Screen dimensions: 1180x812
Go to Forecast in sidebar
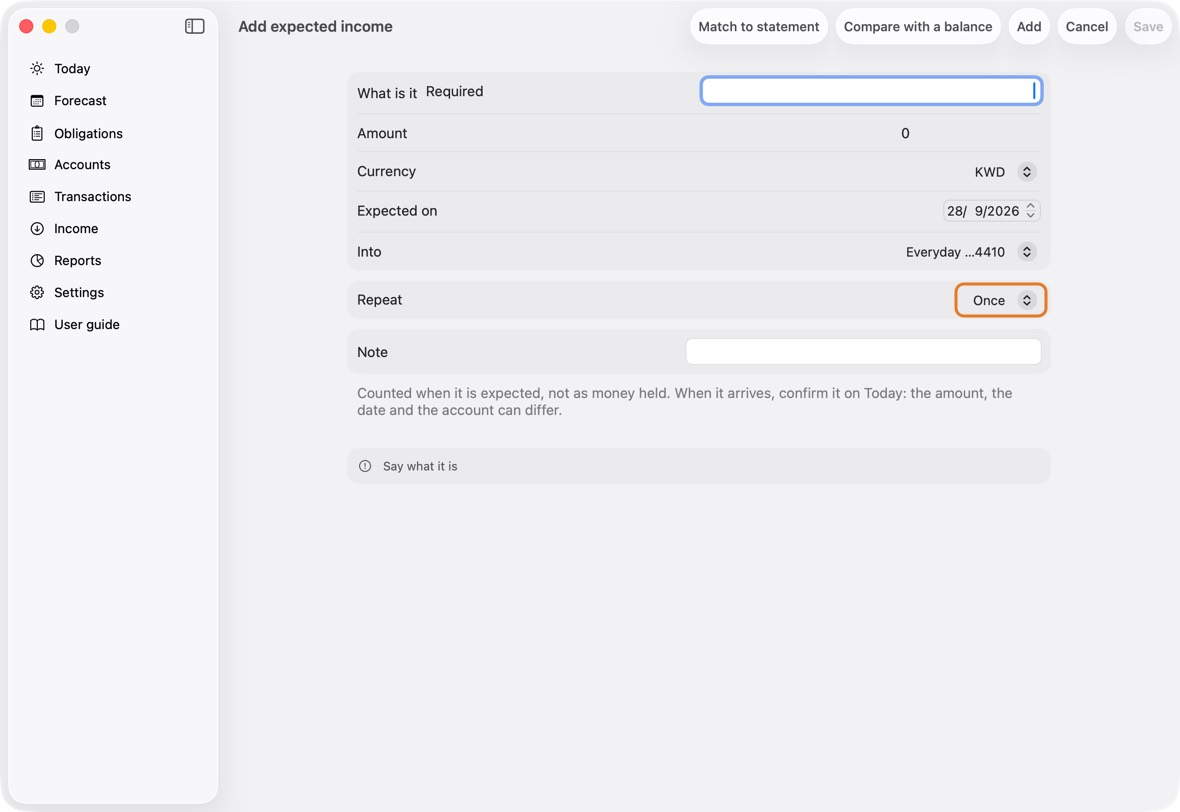tap(81, 101)
